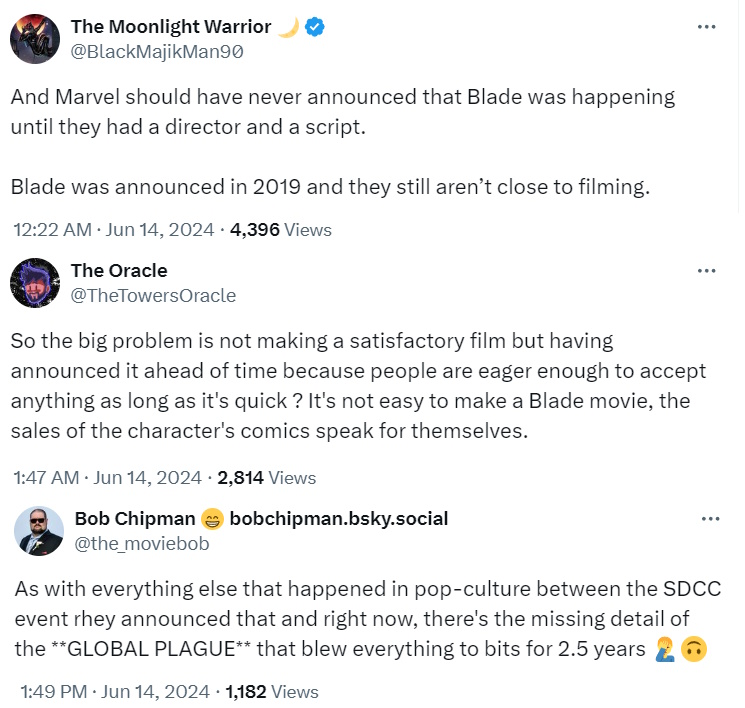Open more options on The Oracle's tweet
Viewport: 745px width, 708px height.
[707, 271]
